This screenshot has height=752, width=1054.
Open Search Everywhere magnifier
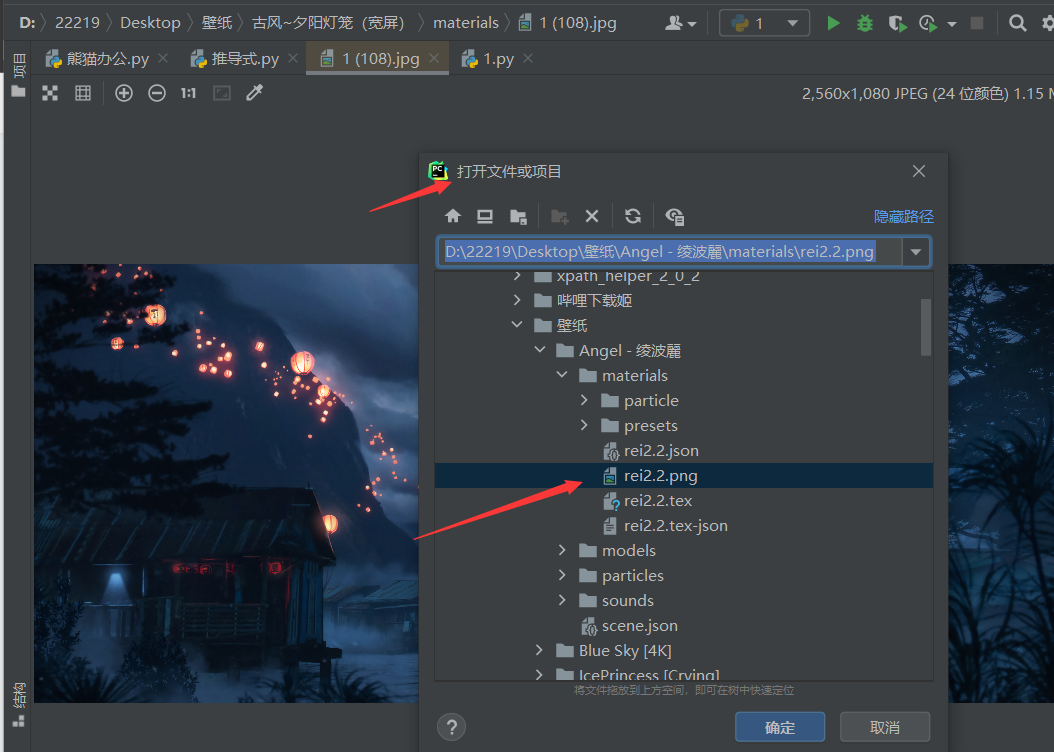point(1018,24)
